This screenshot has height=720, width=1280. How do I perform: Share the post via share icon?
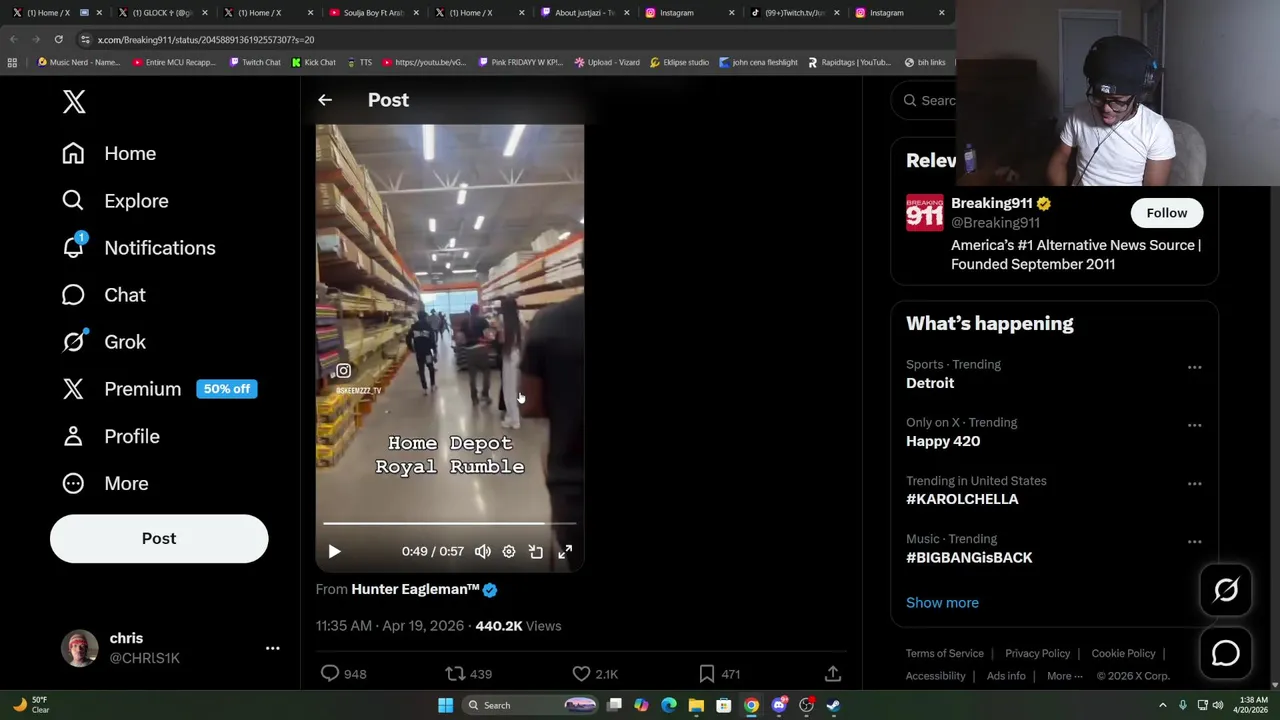(833, 674)
